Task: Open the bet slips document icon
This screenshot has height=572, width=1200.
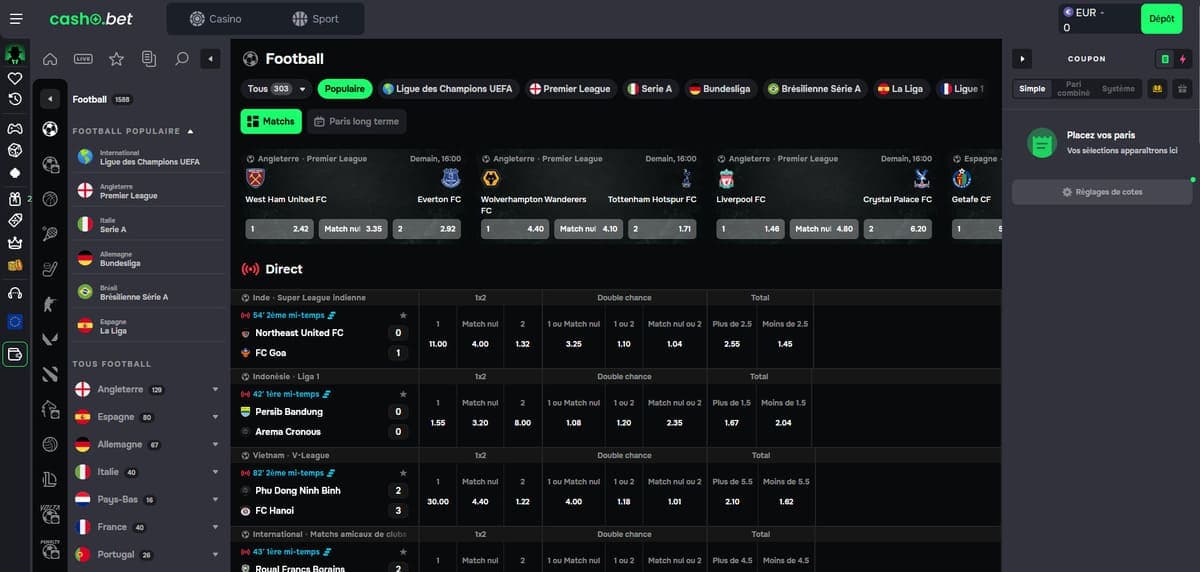Action: [149, 59]
